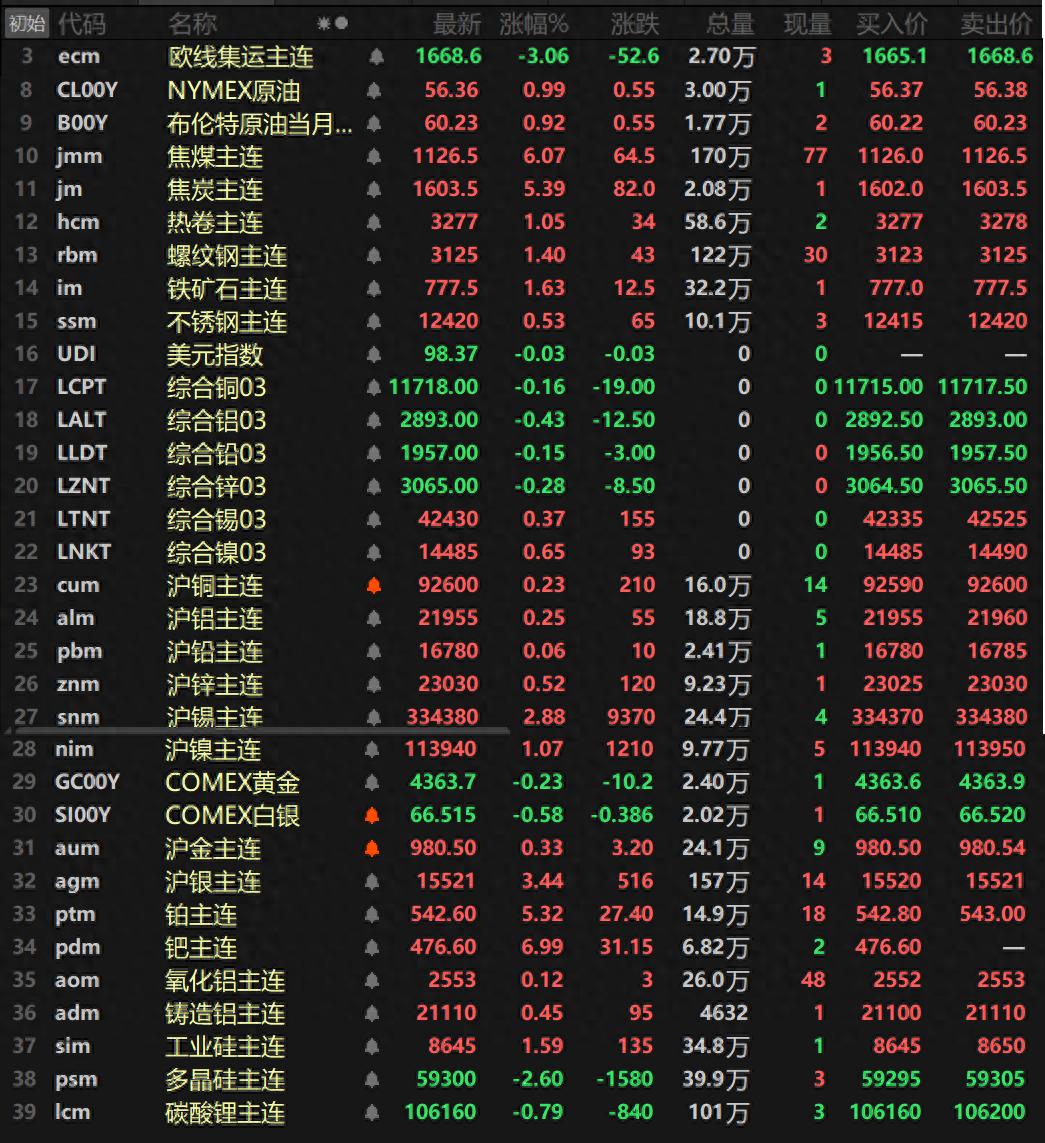Select the 钯主连 row by its pdm code

coord(77,947)
